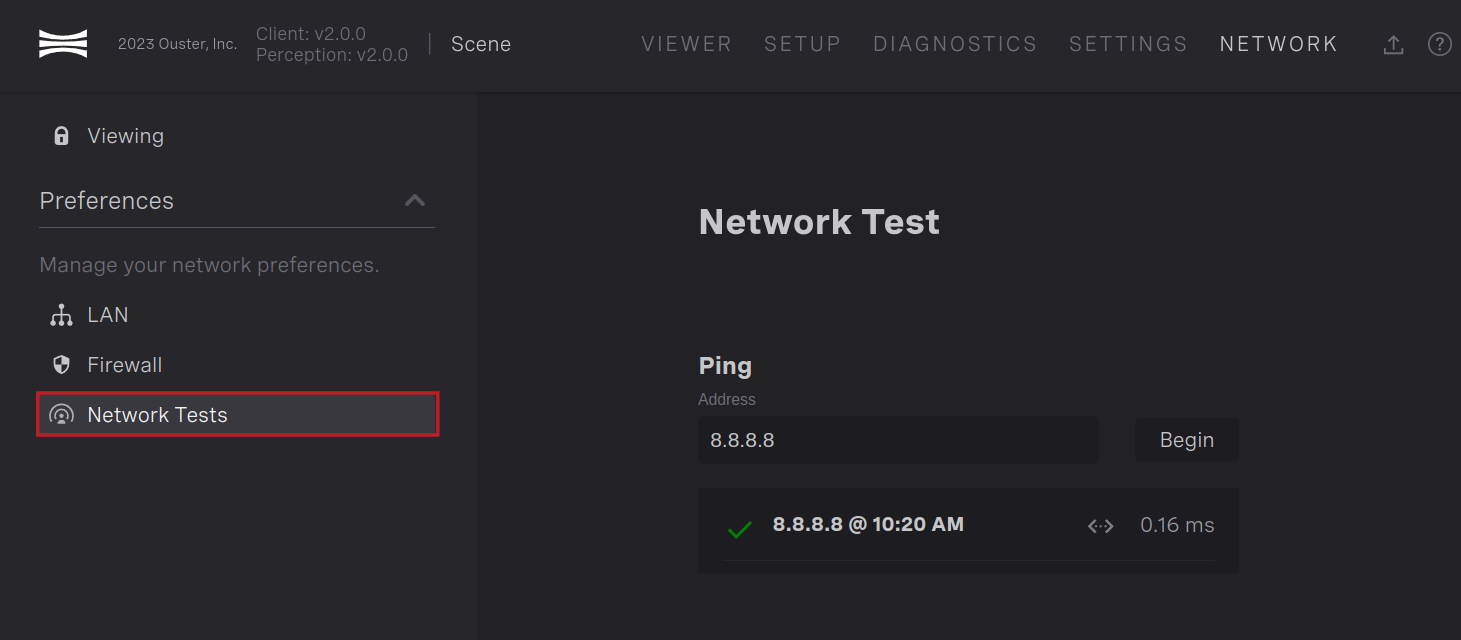
Task: Click the Network Tests broadcast icon
Action: (x=61, y=415)
